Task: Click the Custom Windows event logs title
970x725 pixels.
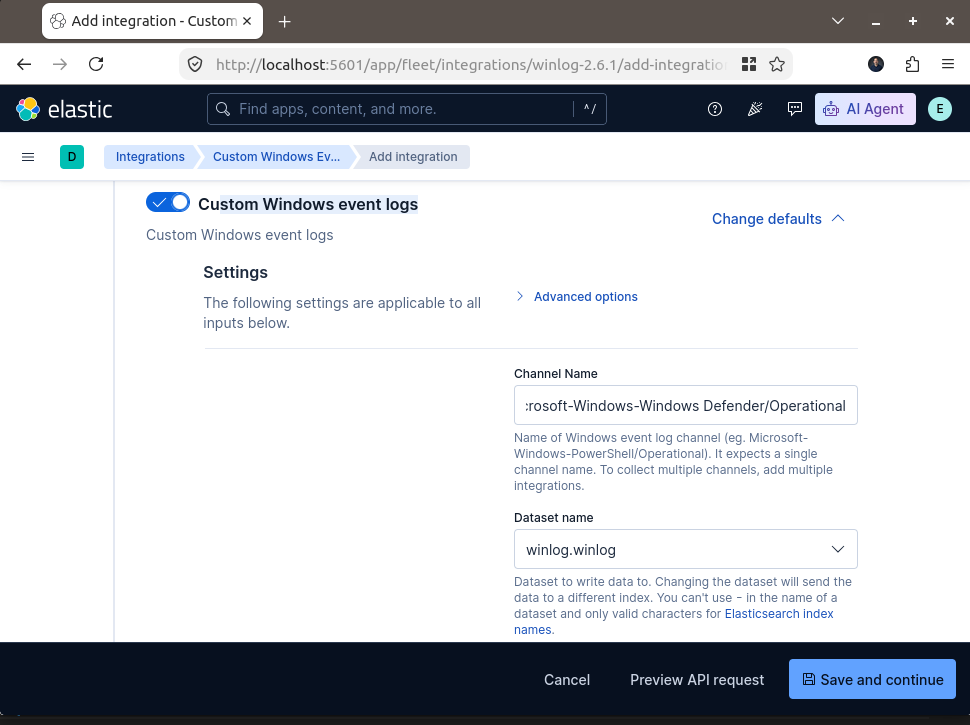Action: [x=308, y=204]
